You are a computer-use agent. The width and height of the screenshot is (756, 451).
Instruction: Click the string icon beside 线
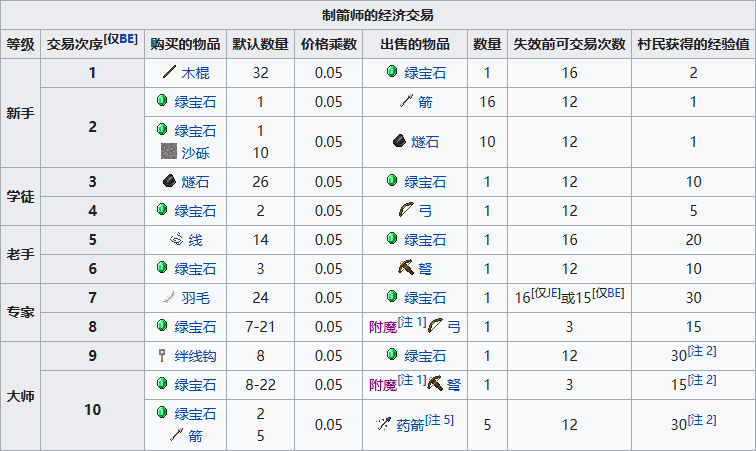click(x=175, y=240)
